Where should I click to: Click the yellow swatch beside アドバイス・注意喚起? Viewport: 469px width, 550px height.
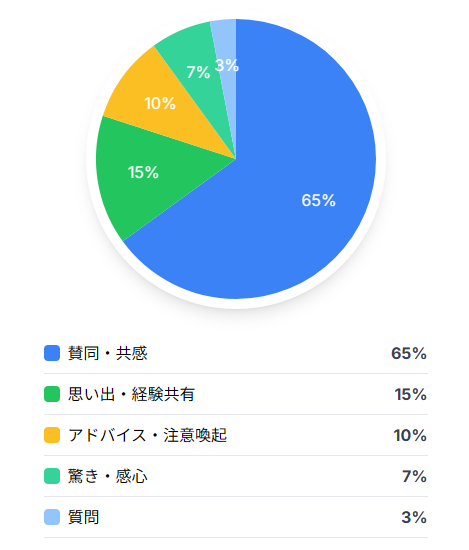(52, 435)
